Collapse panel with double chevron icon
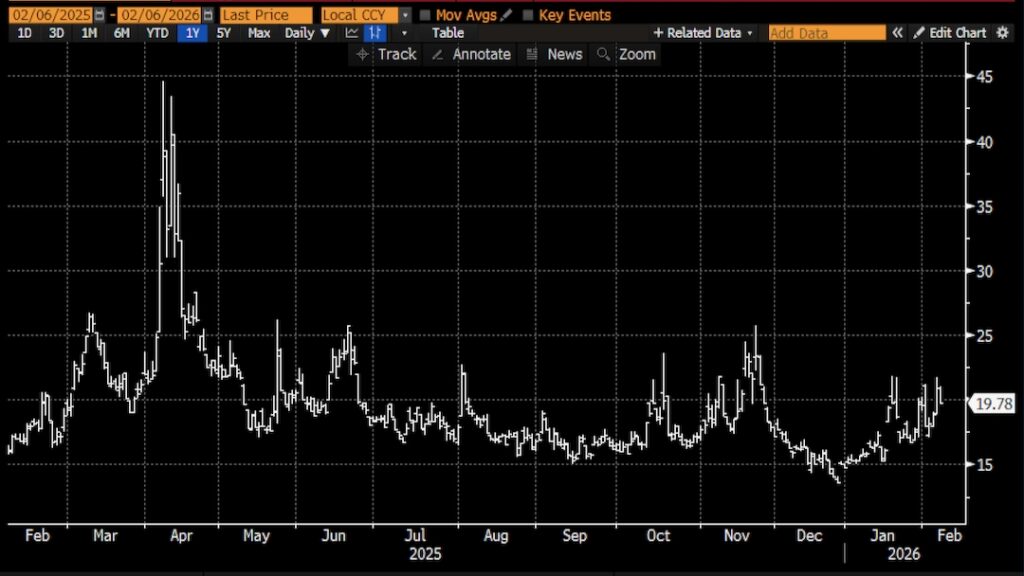This screenshot has height=576, width=1024. pyautogui.click(x=897, y=33)
